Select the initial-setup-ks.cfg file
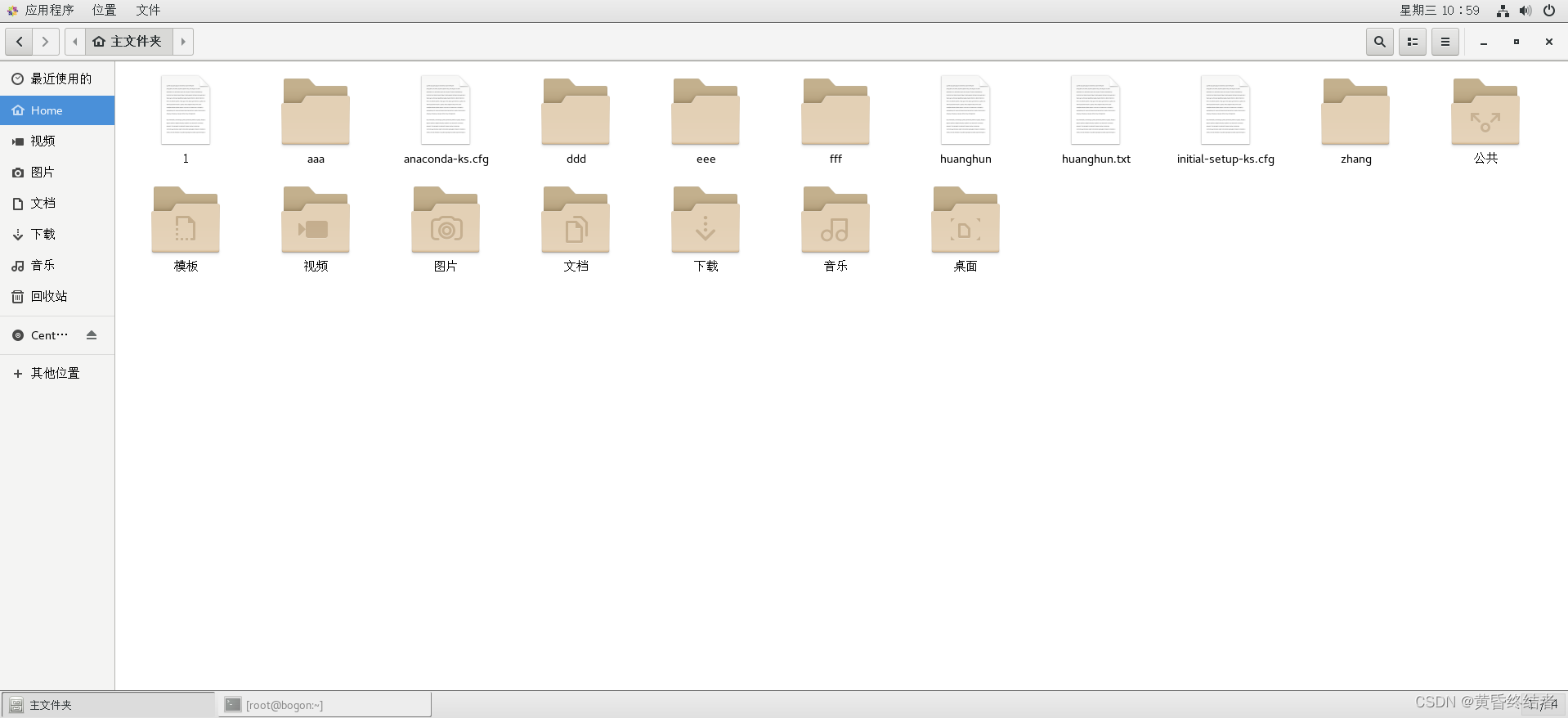Viewport: 1568px width, 718px height. 1225,120
